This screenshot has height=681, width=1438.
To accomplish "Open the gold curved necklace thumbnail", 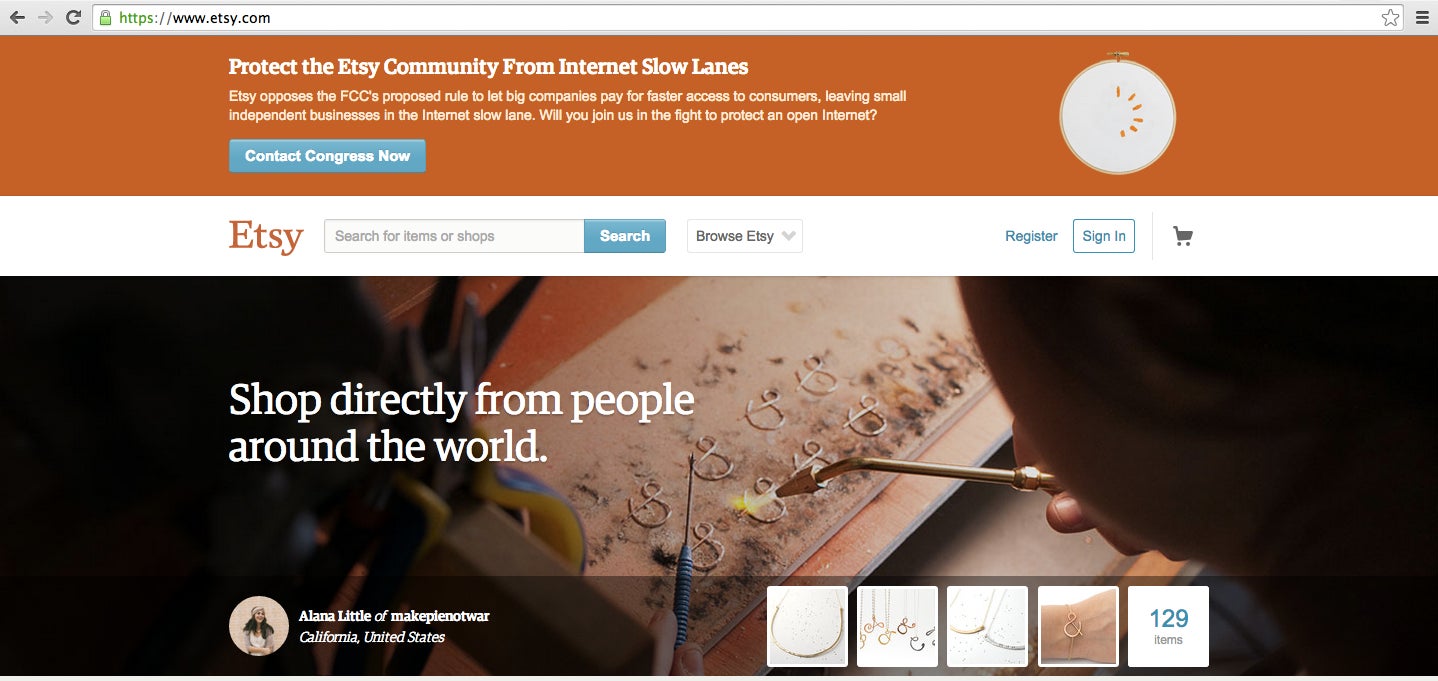I will coord(807,626).
